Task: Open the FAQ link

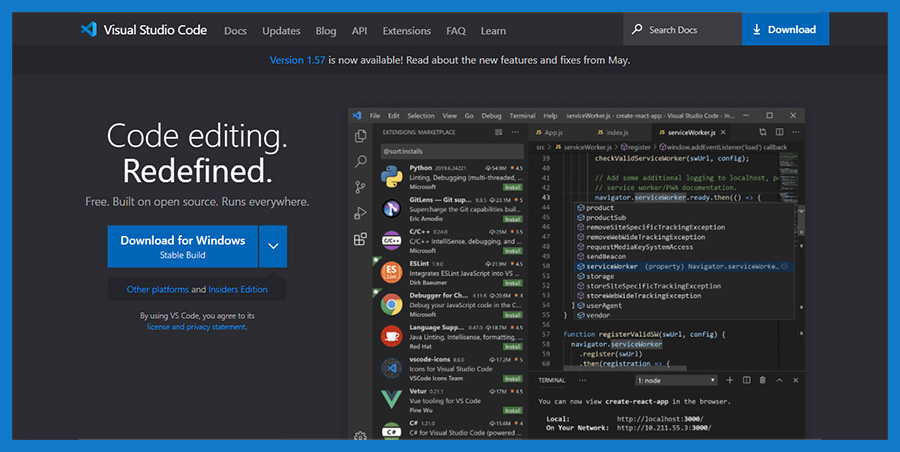Action: click(x=456, y=30)
